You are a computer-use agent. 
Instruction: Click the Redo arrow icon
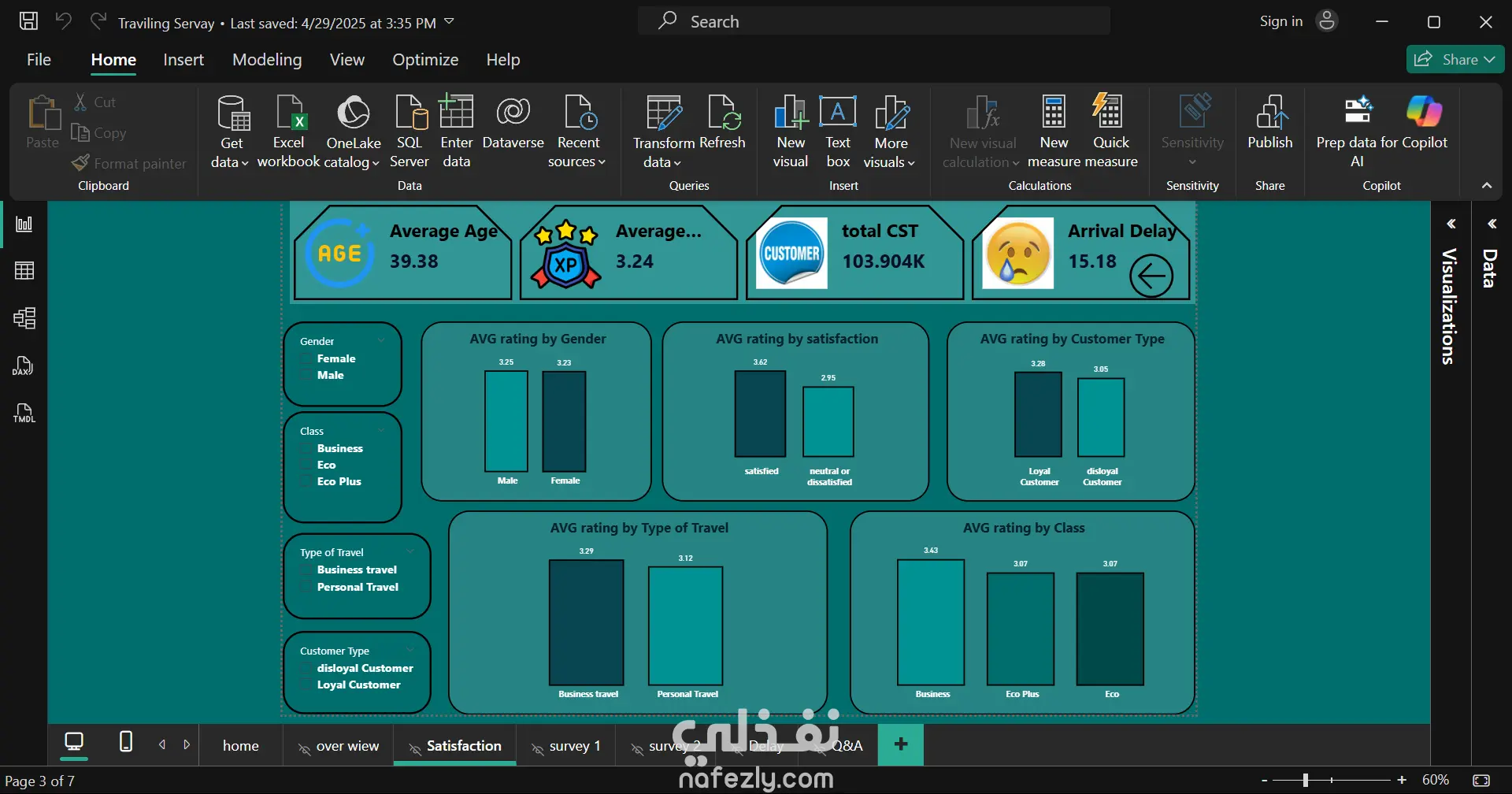98,21
